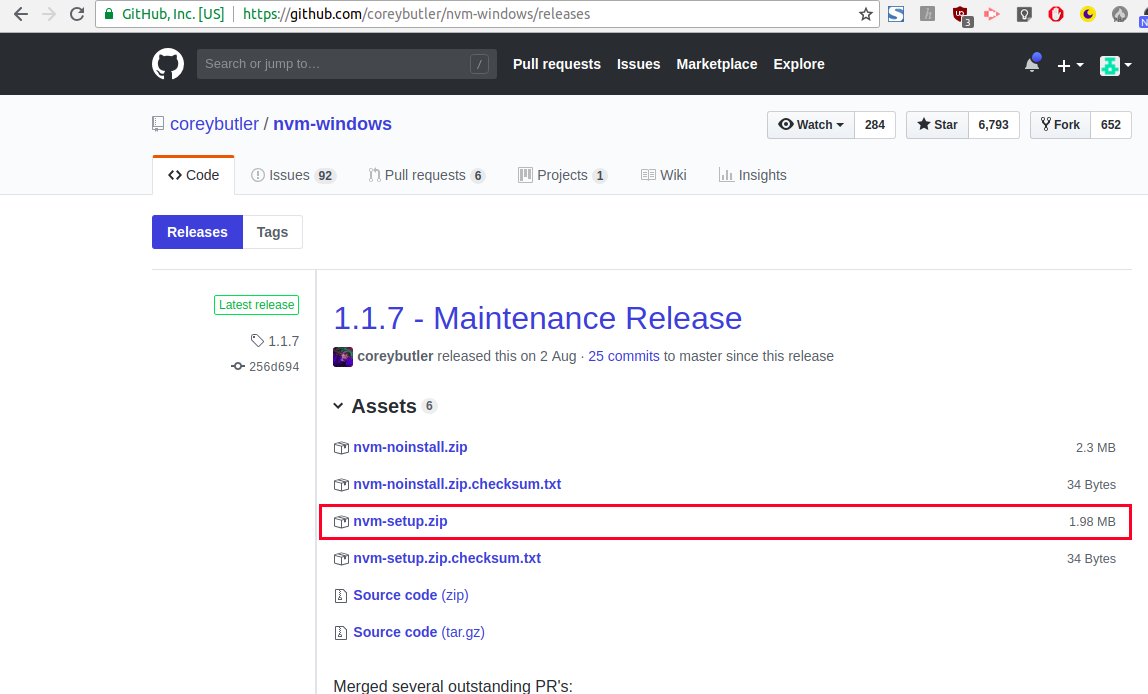Download Source code (tar.gz)
This screenshot has height=694, width=1148.
[x=419, y=632]
